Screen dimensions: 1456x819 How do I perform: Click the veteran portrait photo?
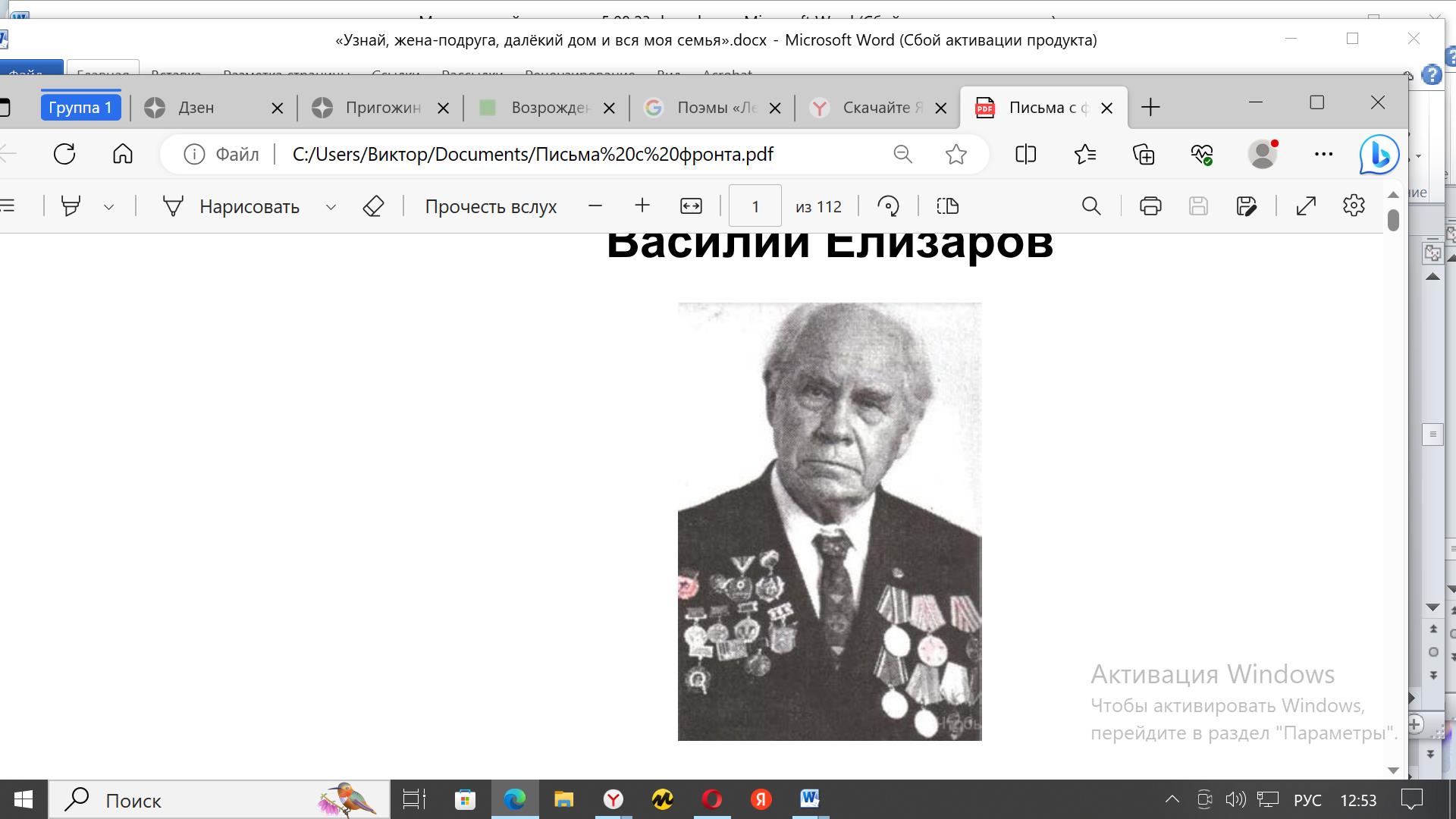(x=830, y=522)
